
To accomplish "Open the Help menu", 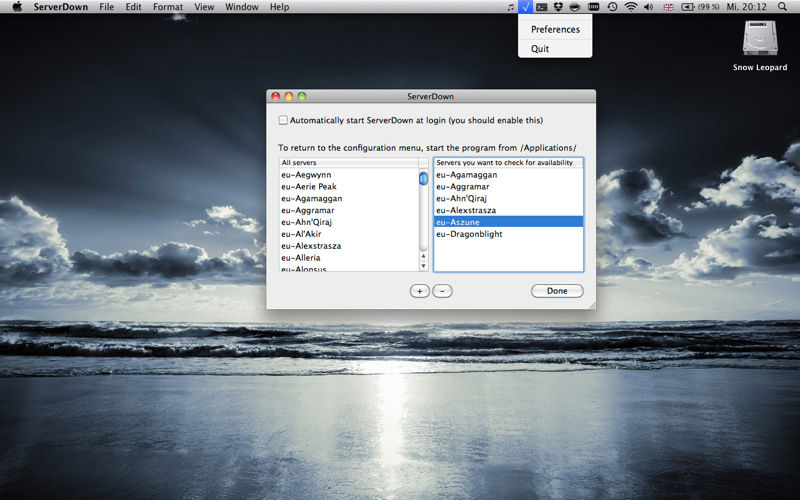I will point(280,7).
